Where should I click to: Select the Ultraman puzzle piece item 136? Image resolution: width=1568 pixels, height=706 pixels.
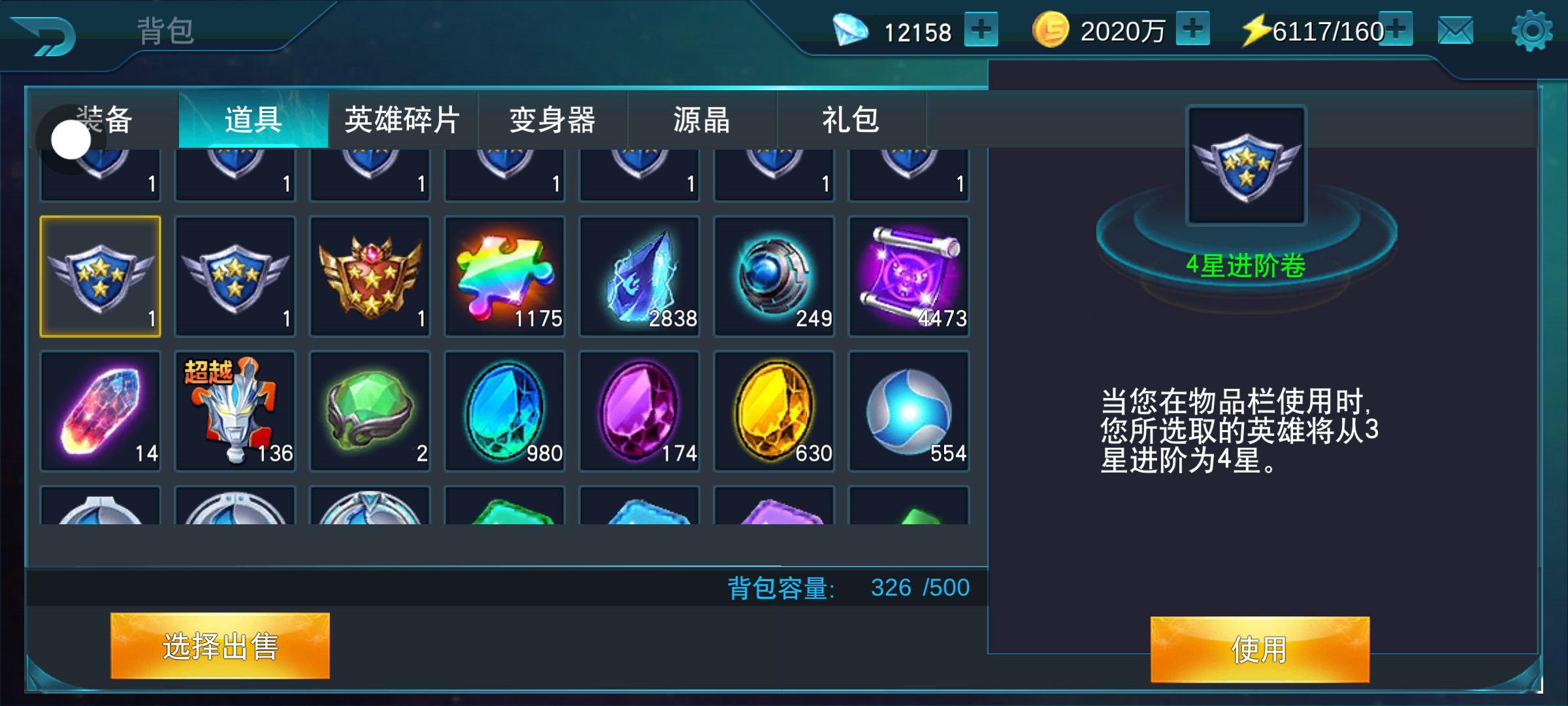(235, 411)
